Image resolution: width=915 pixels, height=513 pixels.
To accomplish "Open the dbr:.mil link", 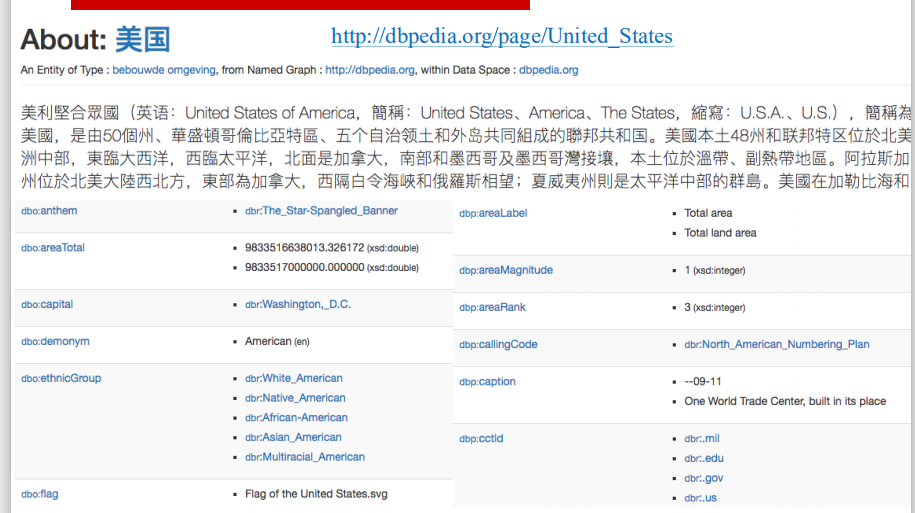I will tap(702, 438).
